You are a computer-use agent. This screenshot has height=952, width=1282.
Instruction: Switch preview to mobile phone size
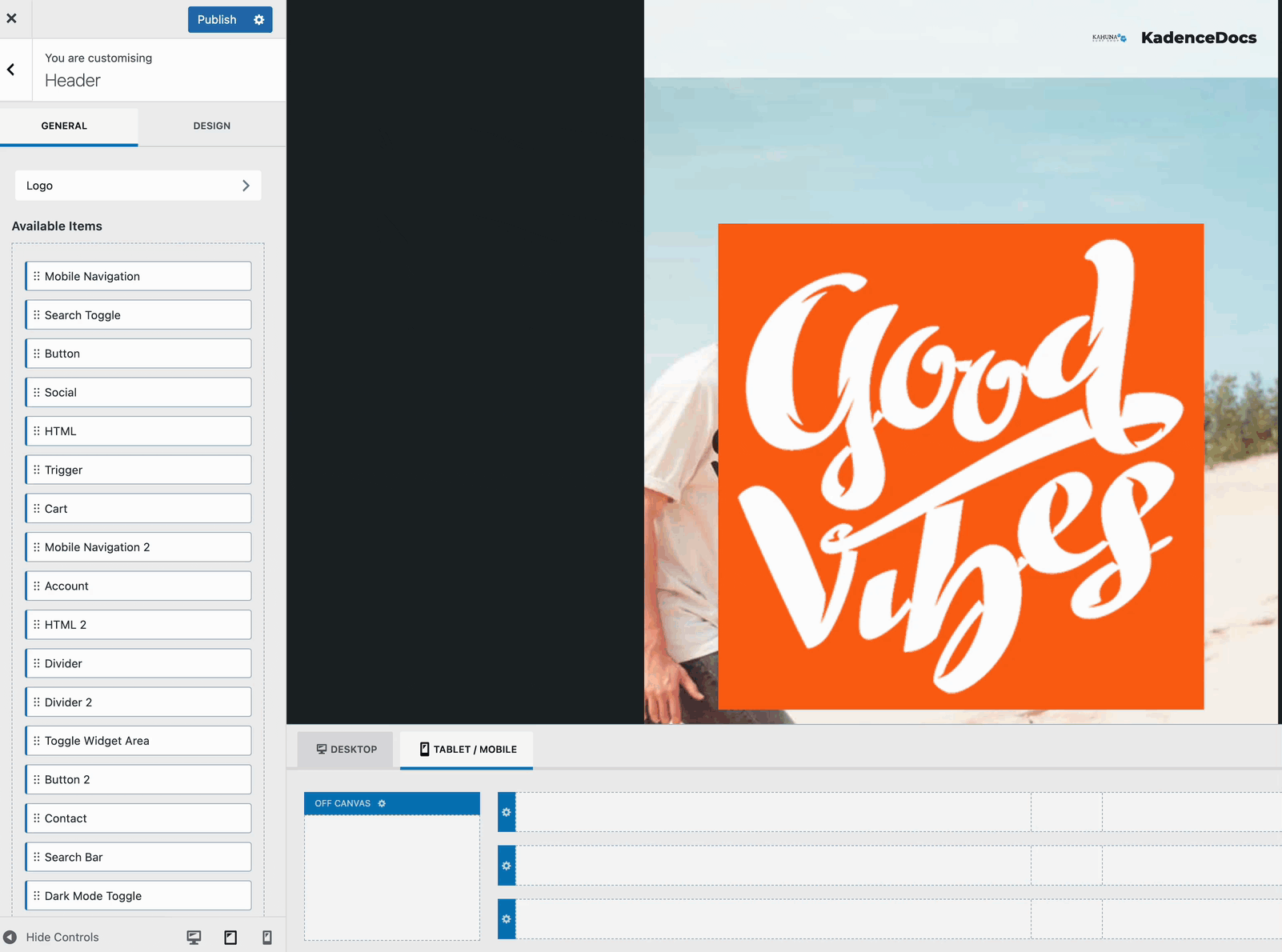coord(266,937)
